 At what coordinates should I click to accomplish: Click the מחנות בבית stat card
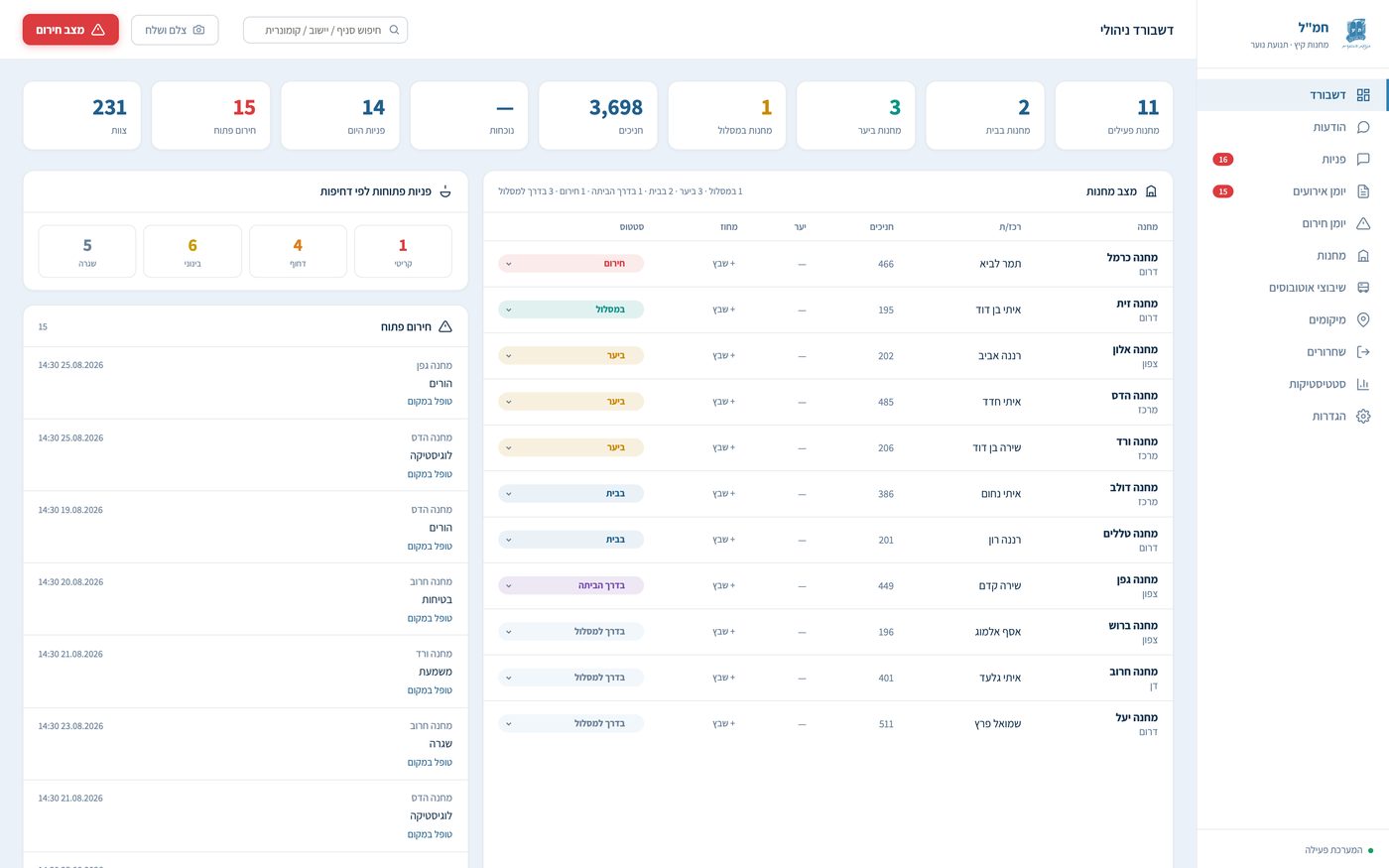tap(985, 116)
